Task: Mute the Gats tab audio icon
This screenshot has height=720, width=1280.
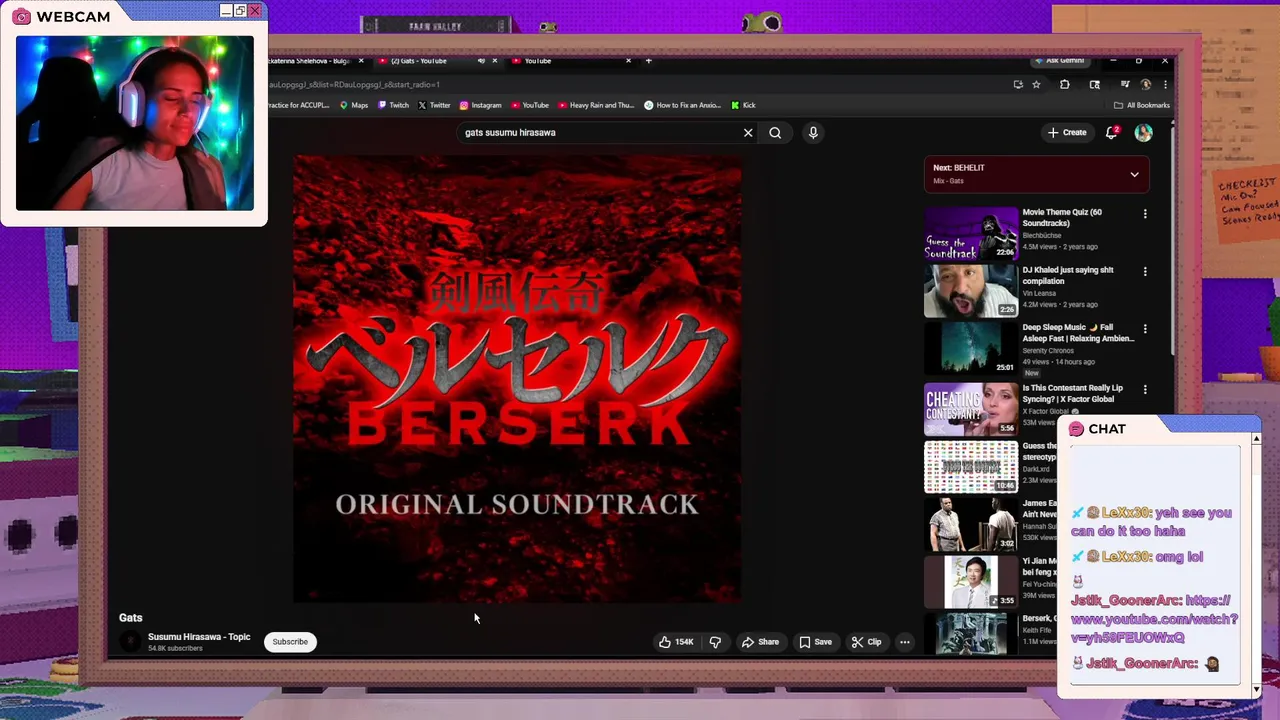Action: point(481,61)
